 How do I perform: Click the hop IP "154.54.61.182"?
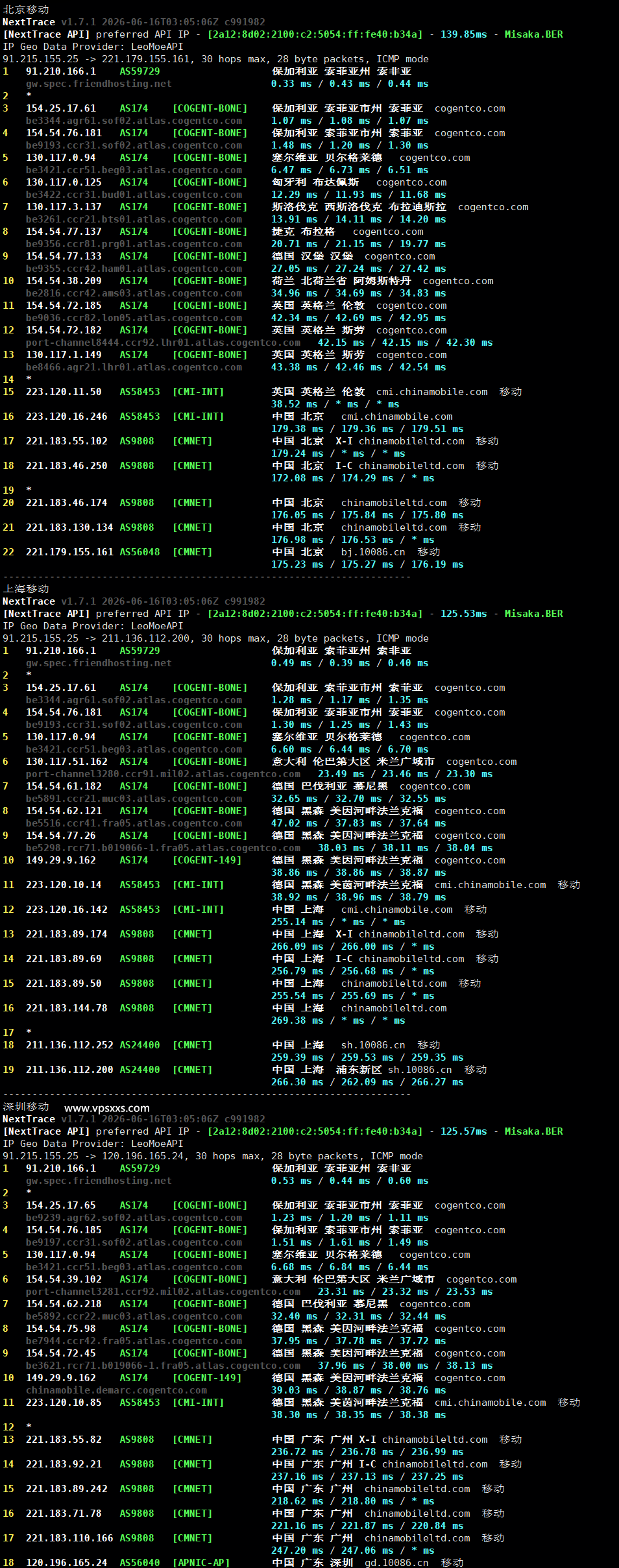click(x=64, y=786)
